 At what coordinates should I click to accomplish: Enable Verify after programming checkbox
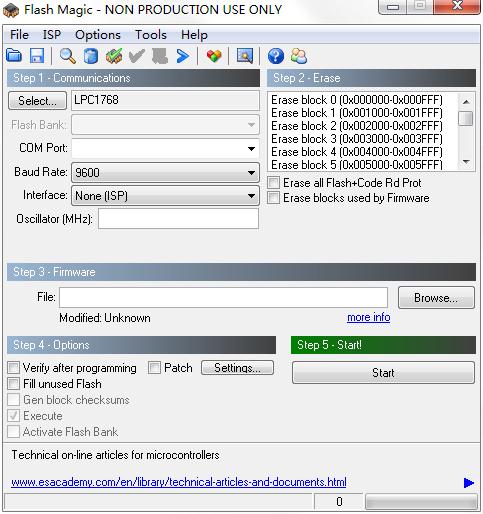[14, 368]
